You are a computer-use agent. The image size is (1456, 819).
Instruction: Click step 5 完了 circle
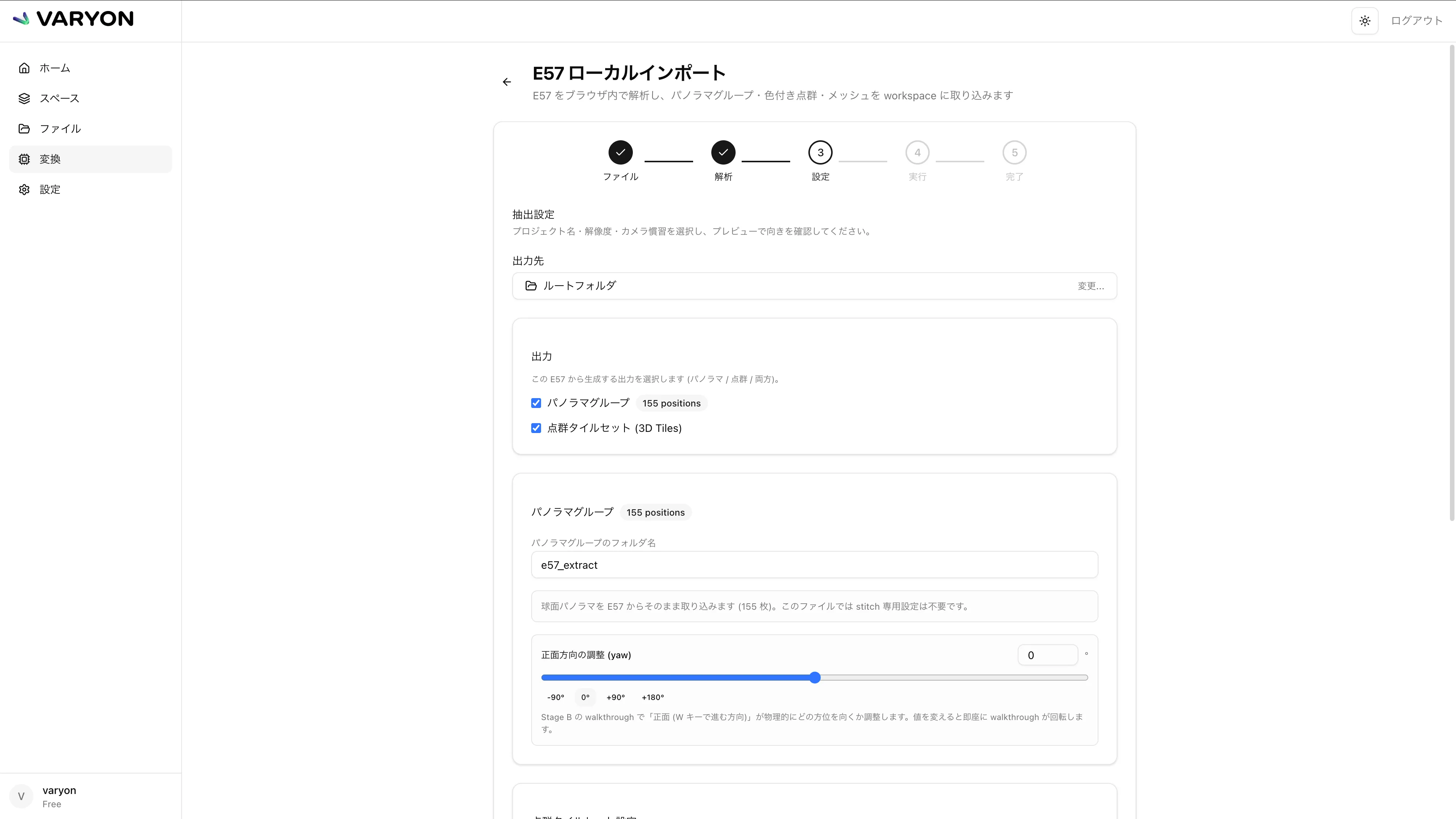(x=1015, y=152)
